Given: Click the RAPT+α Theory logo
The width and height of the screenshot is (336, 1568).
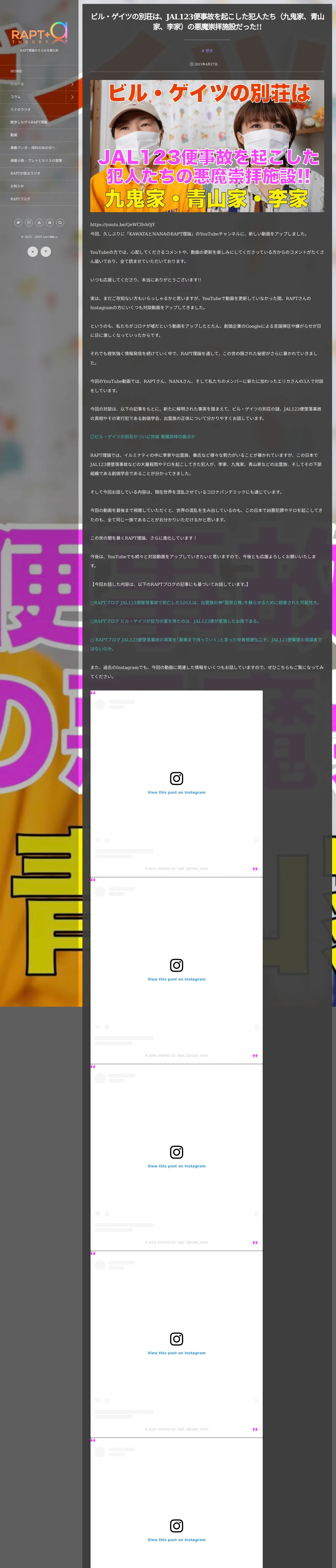Looking at the screenshot, I should pyautogui.click(x=39, y=33).
